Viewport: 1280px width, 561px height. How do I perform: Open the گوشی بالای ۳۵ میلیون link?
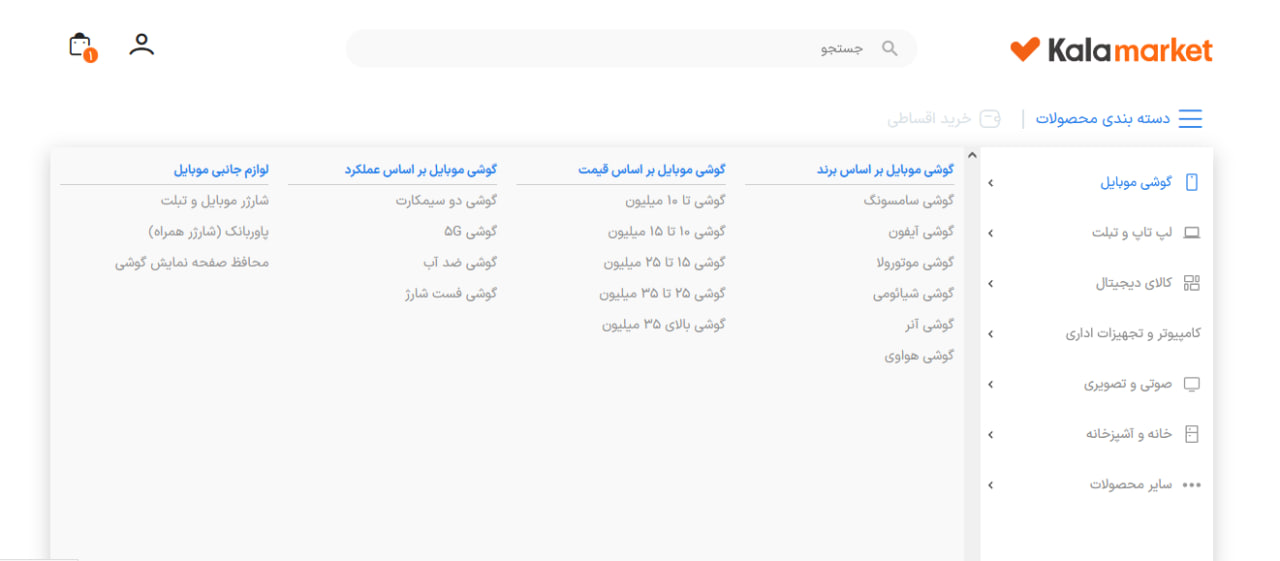(x=663, y=325)
